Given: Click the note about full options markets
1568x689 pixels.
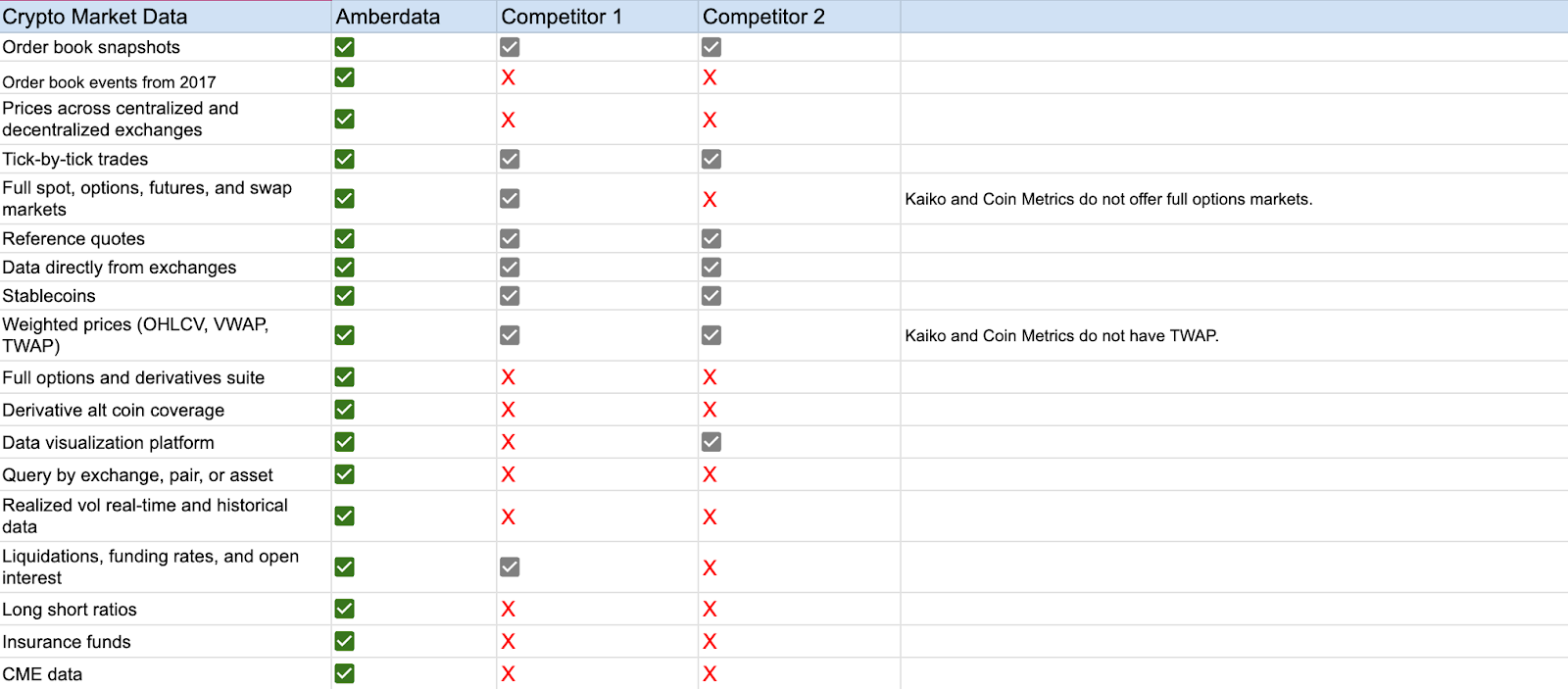Looking at the screenshot, I should pyautogui.click(x=1108, y=199).
